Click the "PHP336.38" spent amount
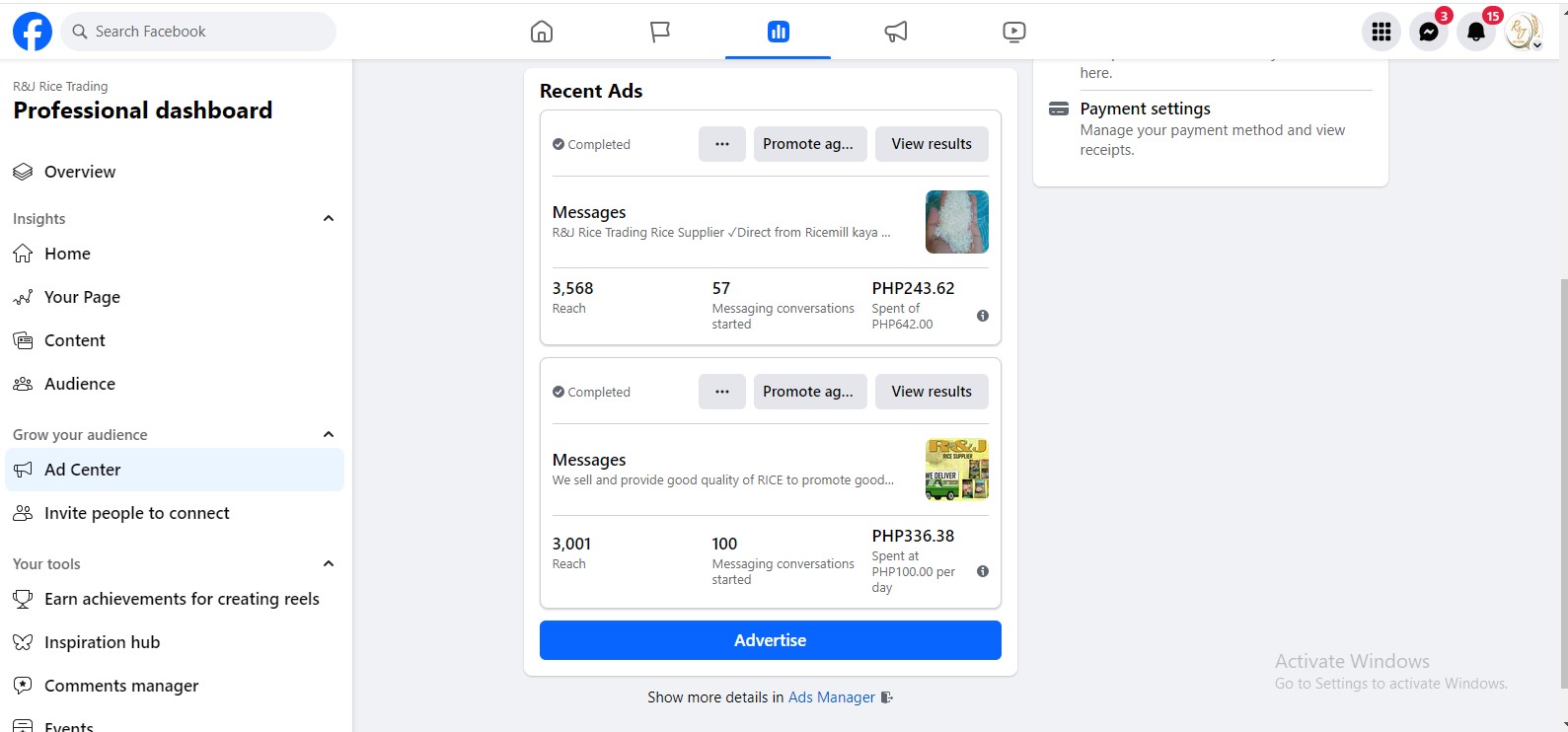The width and height of the screenshot is (1568, 732). click(914, 536)
